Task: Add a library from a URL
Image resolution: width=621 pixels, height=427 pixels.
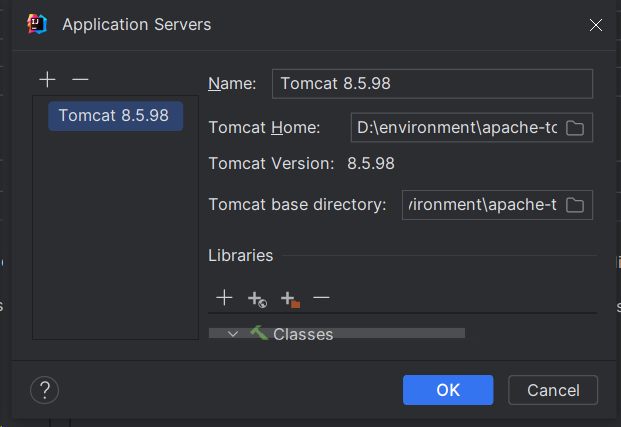Action: point(257,299)
